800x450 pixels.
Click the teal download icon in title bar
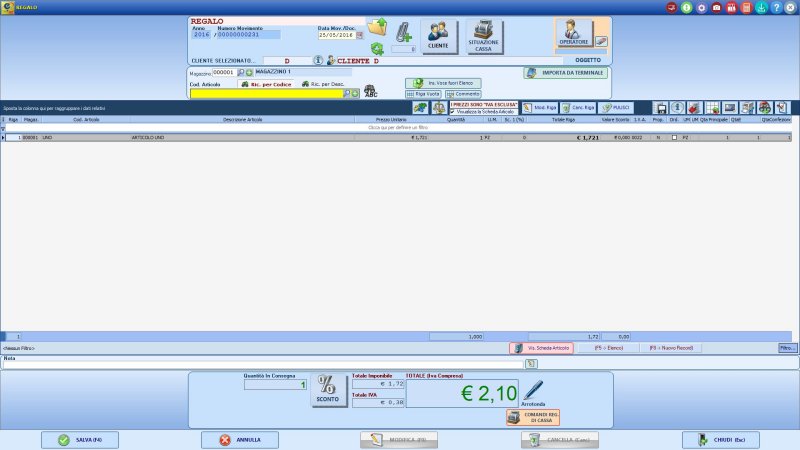click(x=761, y=8)
